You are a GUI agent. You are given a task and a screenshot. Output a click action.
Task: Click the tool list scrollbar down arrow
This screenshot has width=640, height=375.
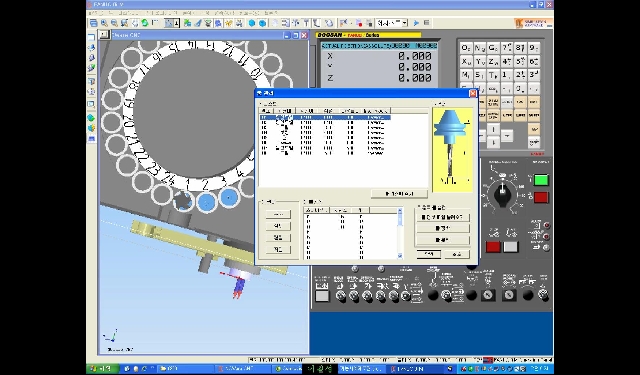(x=400, y=256)
